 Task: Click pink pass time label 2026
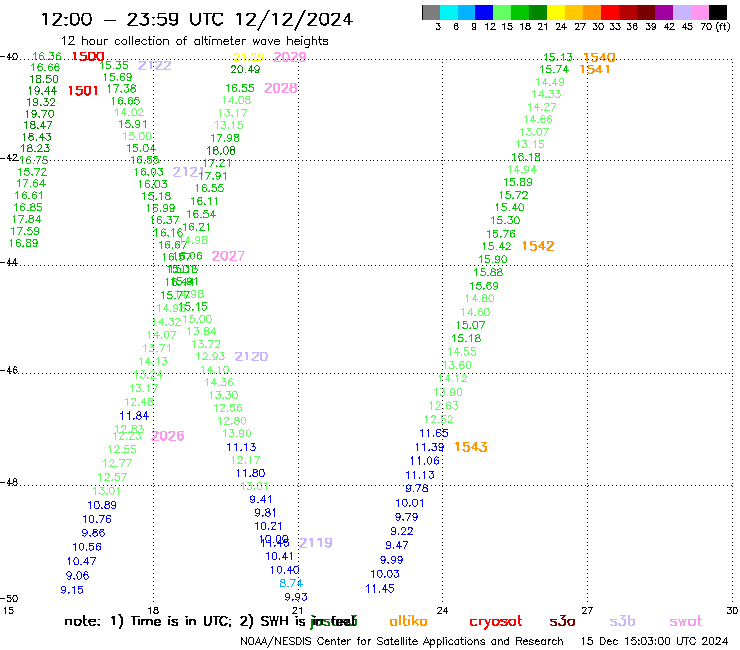[x=168, y=436]
